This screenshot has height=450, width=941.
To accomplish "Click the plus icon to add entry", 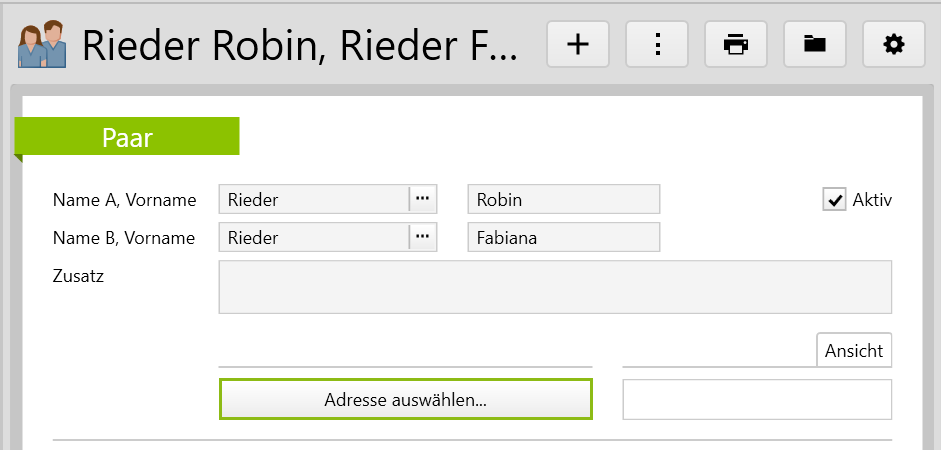I will [x=578, y=44].
